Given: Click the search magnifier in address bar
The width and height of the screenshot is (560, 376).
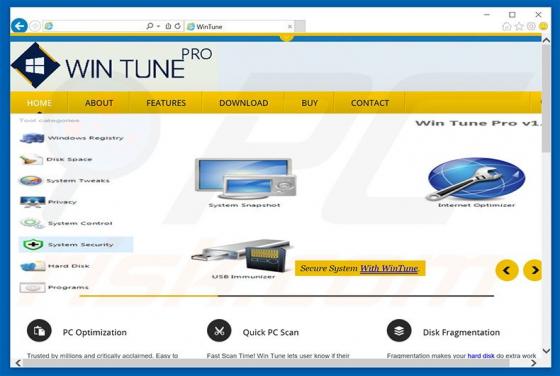Looking at the screenshot, I should [150, 26].
